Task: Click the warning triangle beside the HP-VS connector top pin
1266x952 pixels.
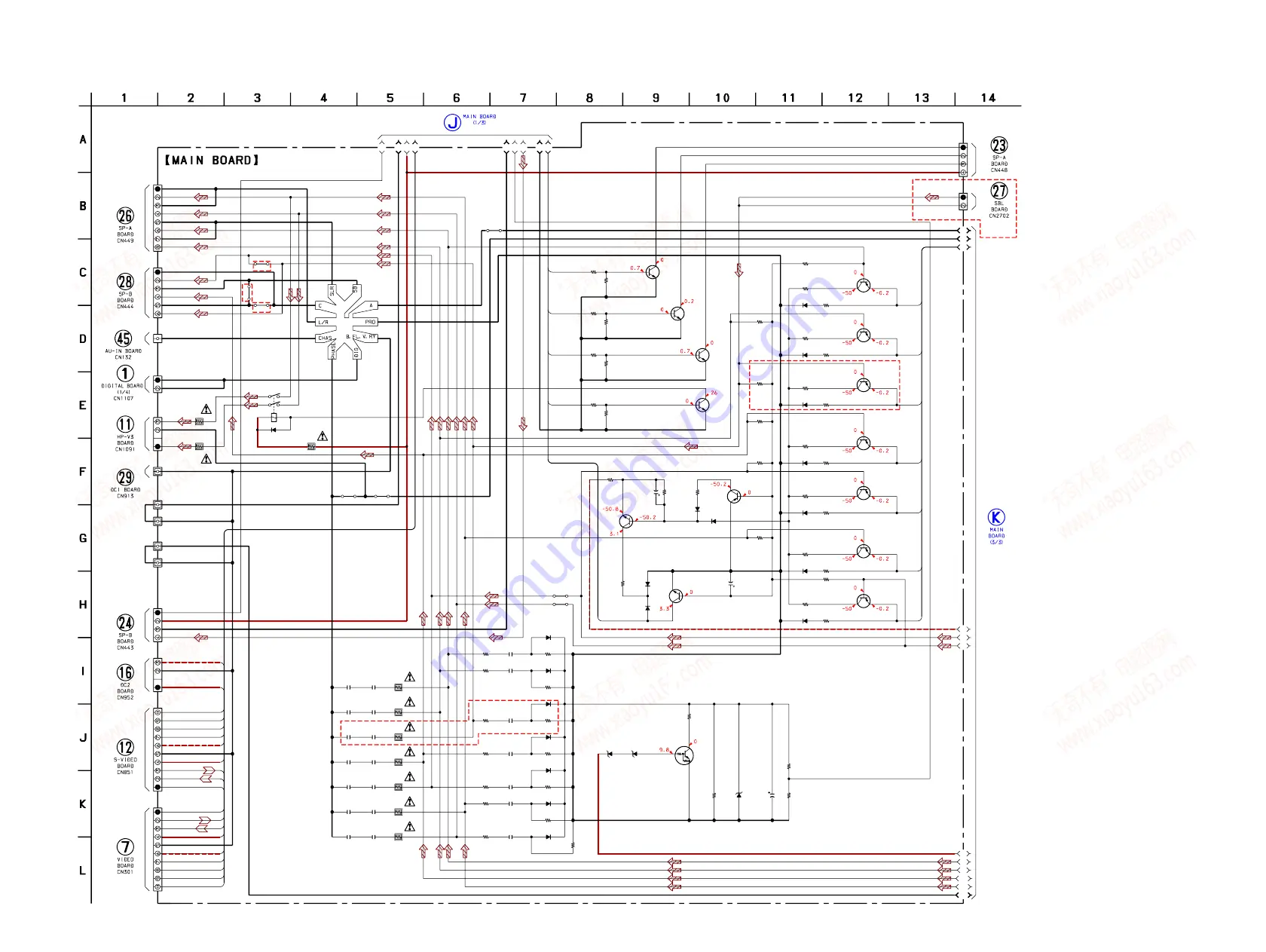Action: 206,409
